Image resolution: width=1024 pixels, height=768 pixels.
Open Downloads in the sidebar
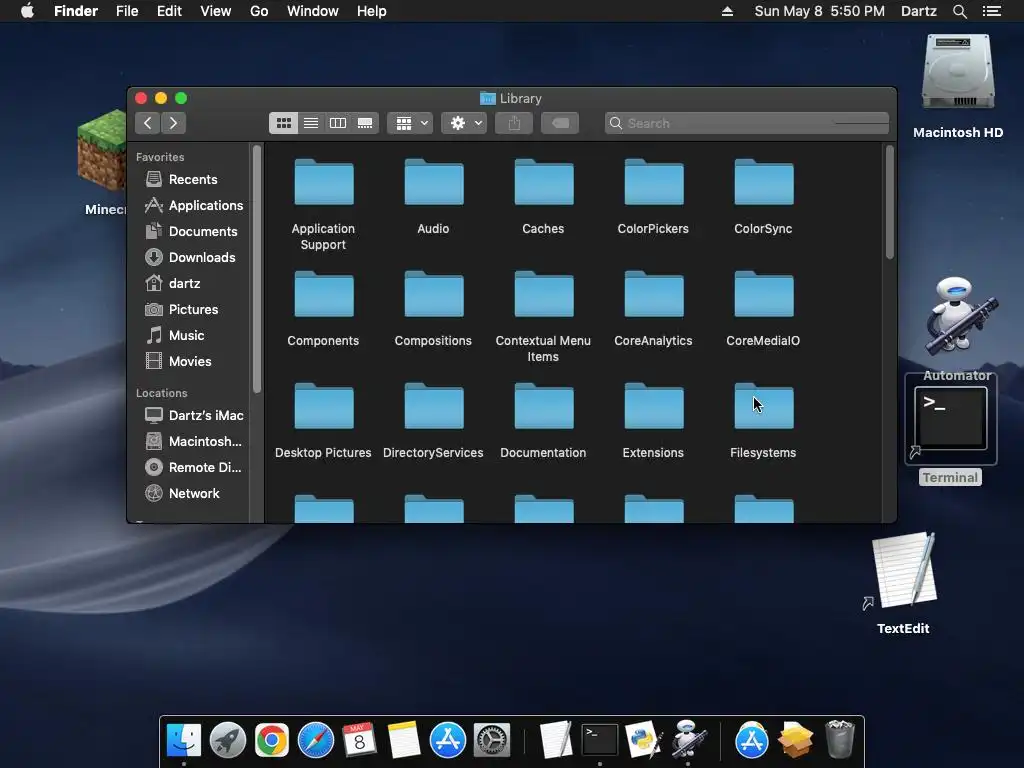(190, 257)
